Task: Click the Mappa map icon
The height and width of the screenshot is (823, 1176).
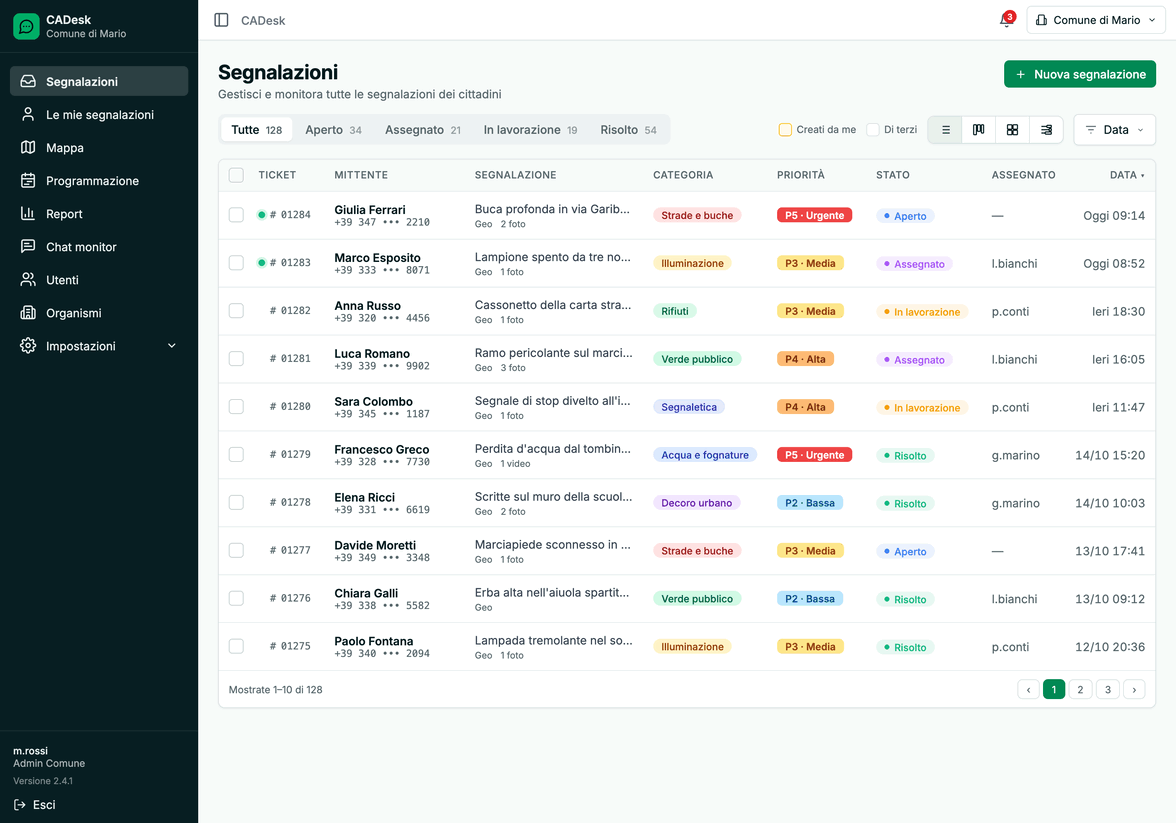Action: [28, 147]
